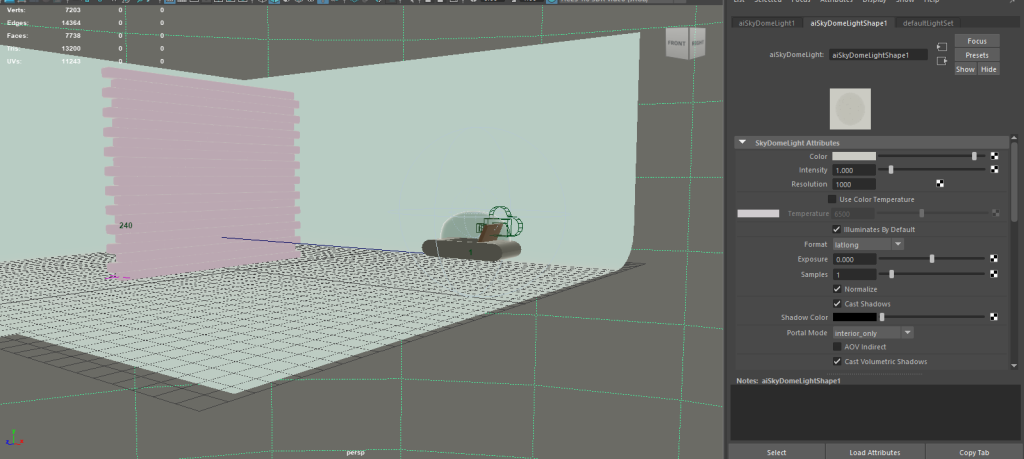1024x459 pixels.
Task: Switch to the aiSkyDomeLight1 tab
Action: pyautogui.click(x=765, y=21)
